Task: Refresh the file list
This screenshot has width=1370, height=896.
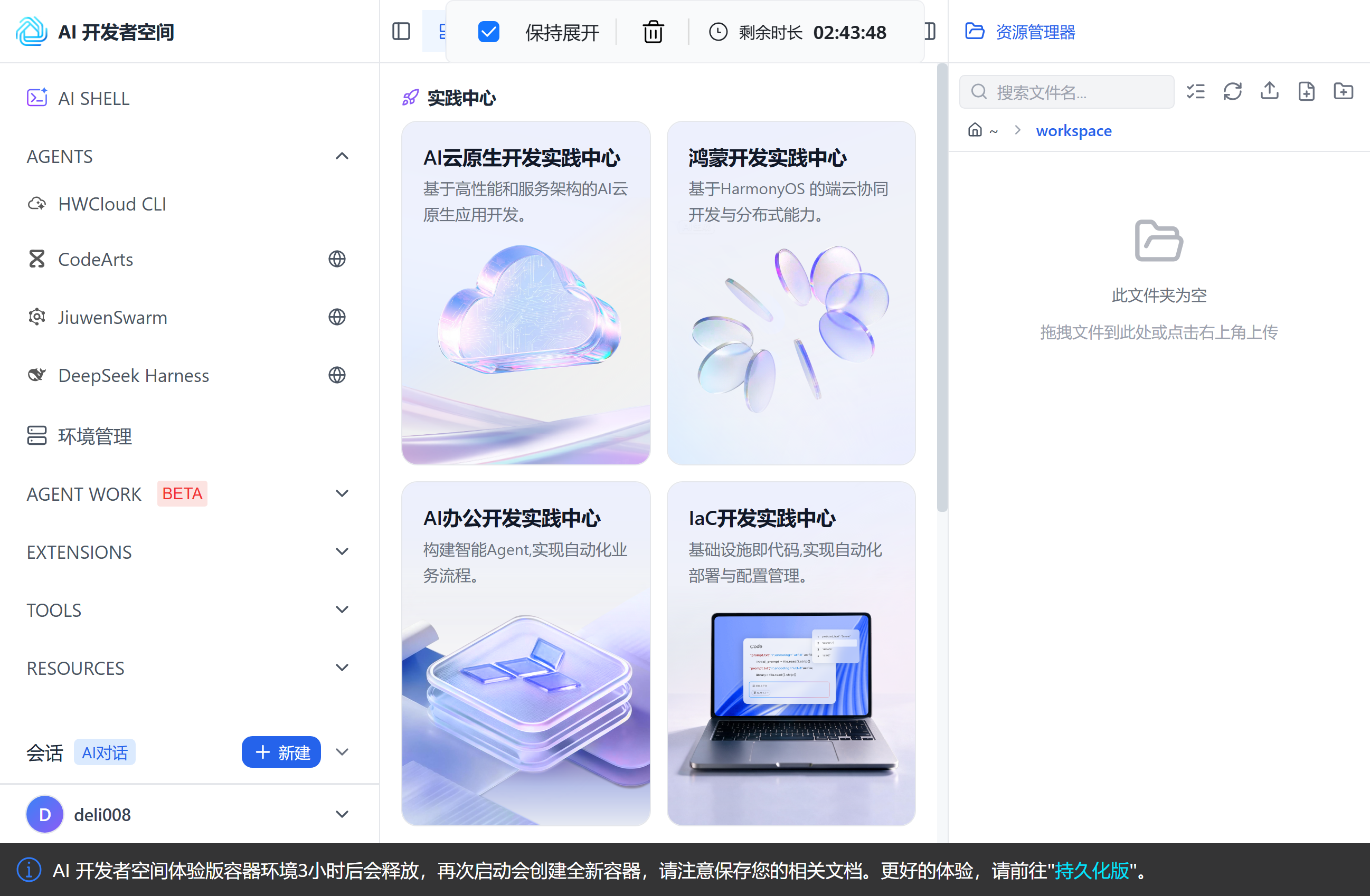Action: pyautogui.click(x=1232, y=91)
